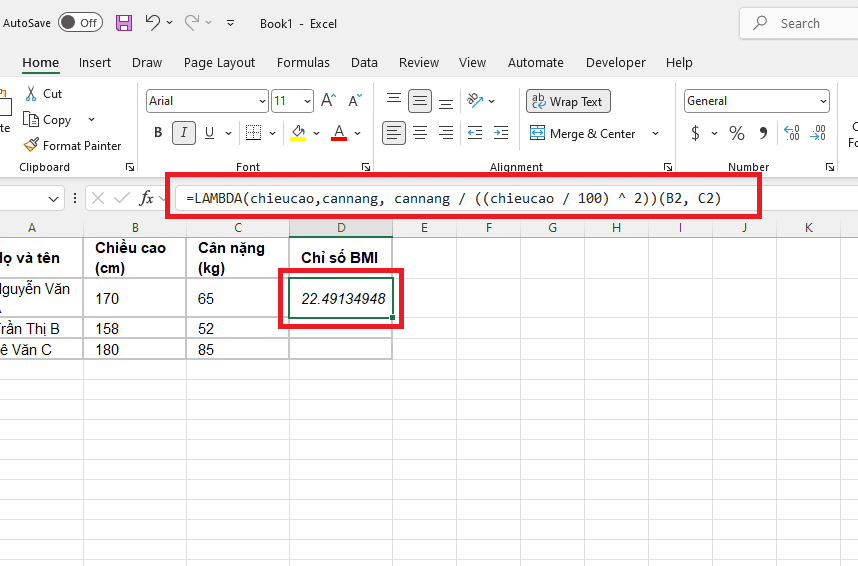Apply red Font Color
Image resolution: width=858 pixels, height=566 pixels.
pyautogui.click(x=339, y=132)
